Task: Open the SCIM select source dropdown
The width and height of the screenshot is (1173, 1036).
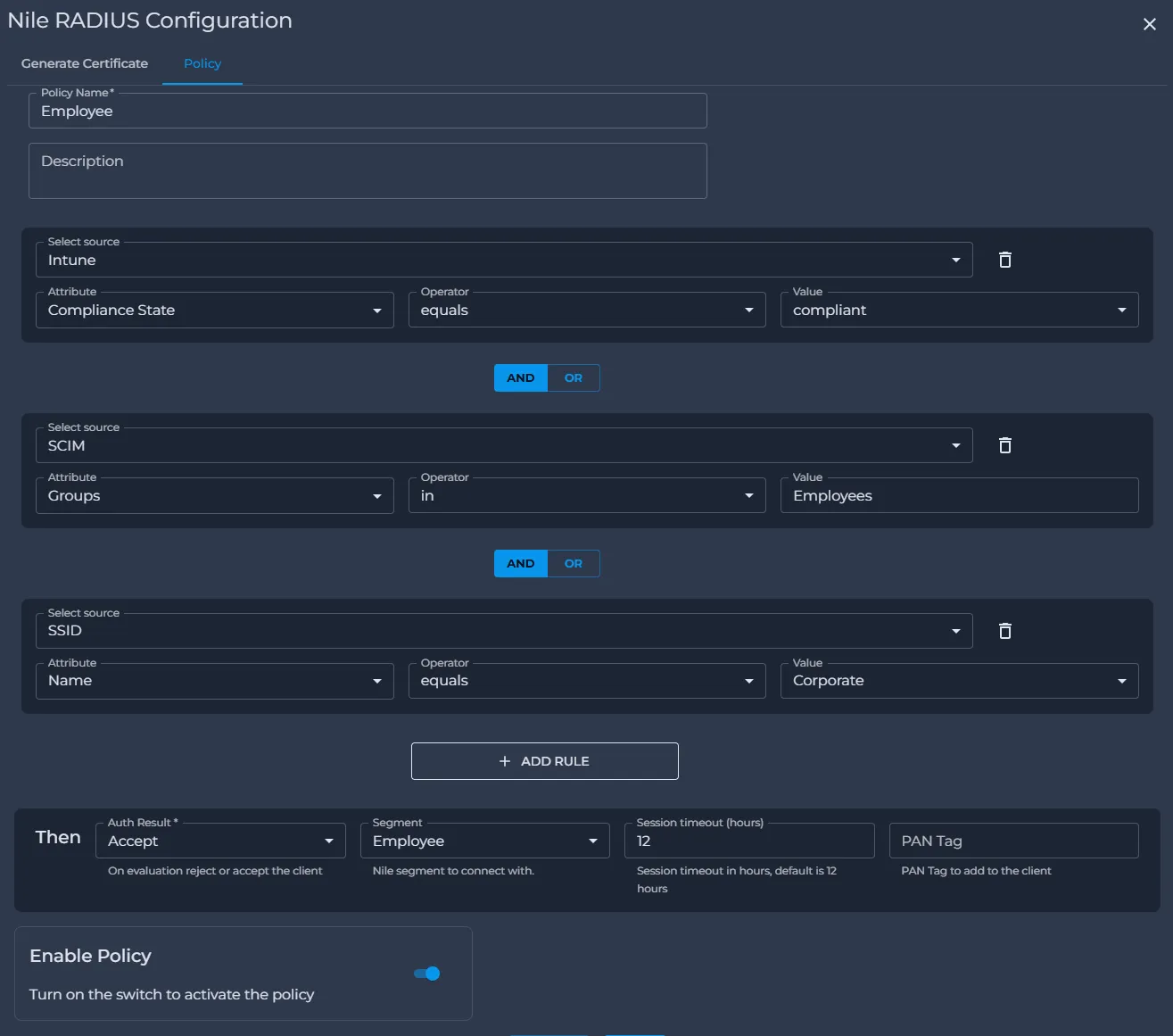Action: (504, 445)
